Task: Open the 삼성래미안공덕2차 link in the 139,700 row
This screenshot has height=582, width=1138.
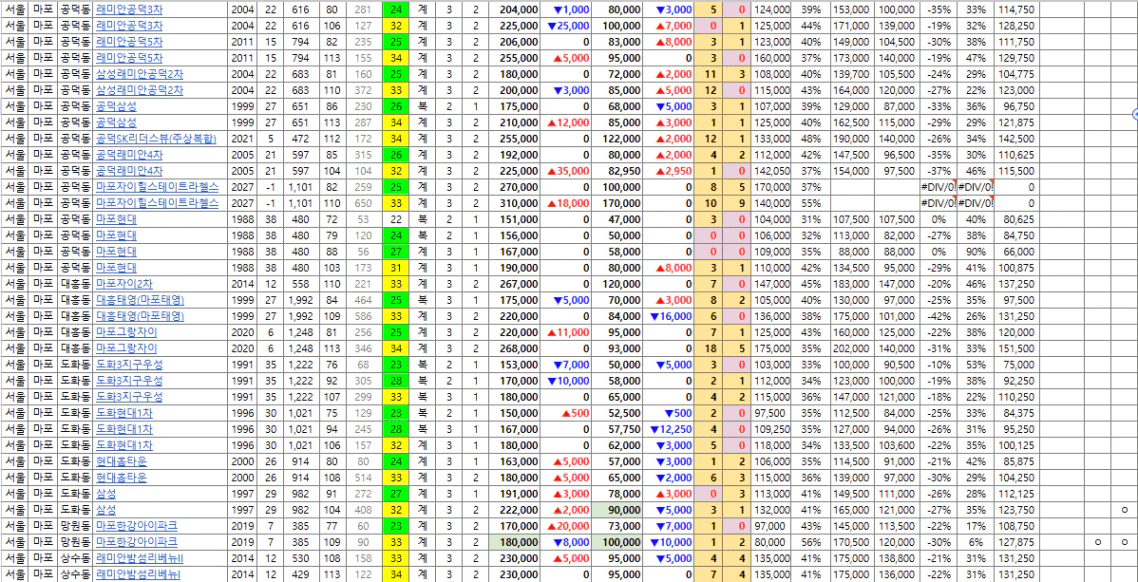Action: [139, 74]
